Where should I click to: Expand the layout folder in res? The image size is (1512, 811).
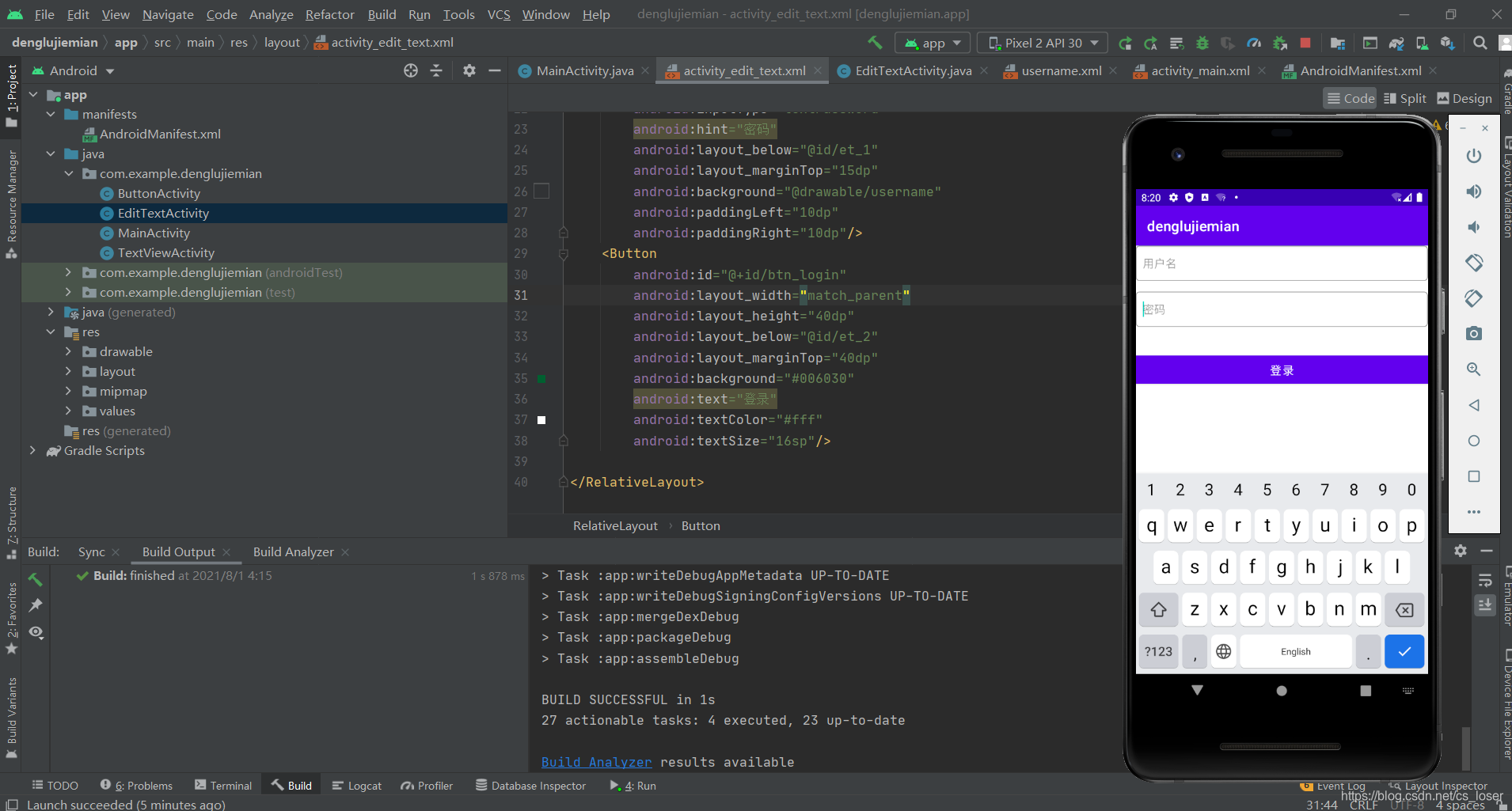coord(68,371)
